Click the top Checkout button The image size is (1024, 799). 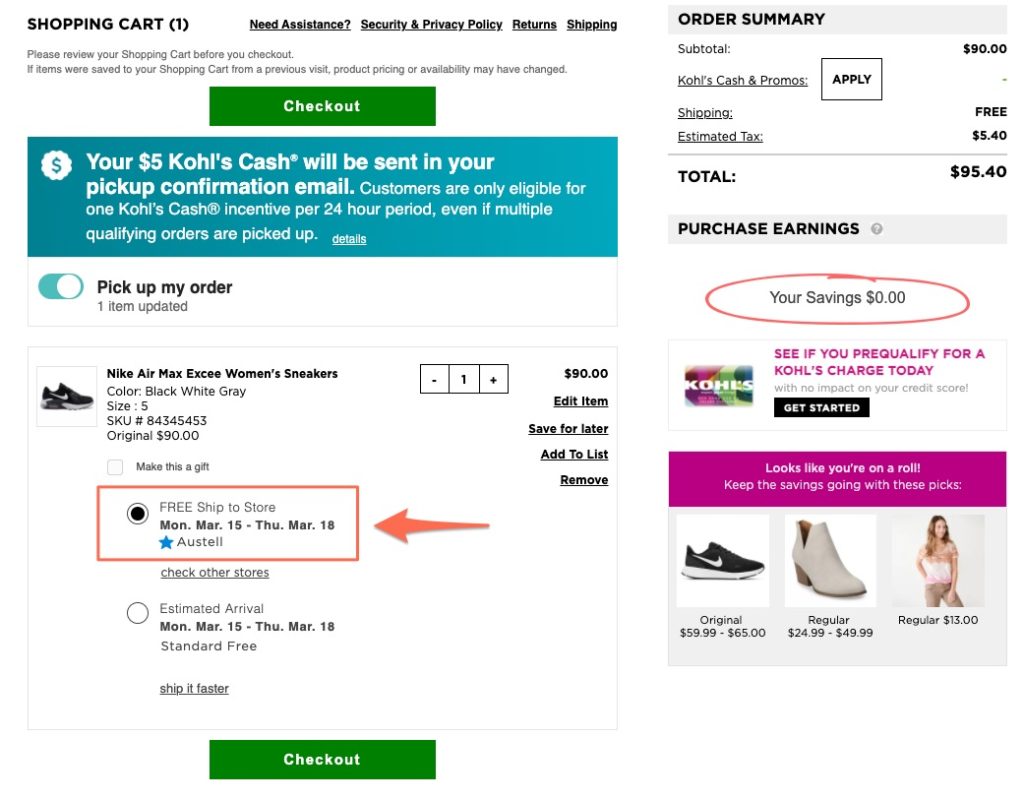[321, 105]
